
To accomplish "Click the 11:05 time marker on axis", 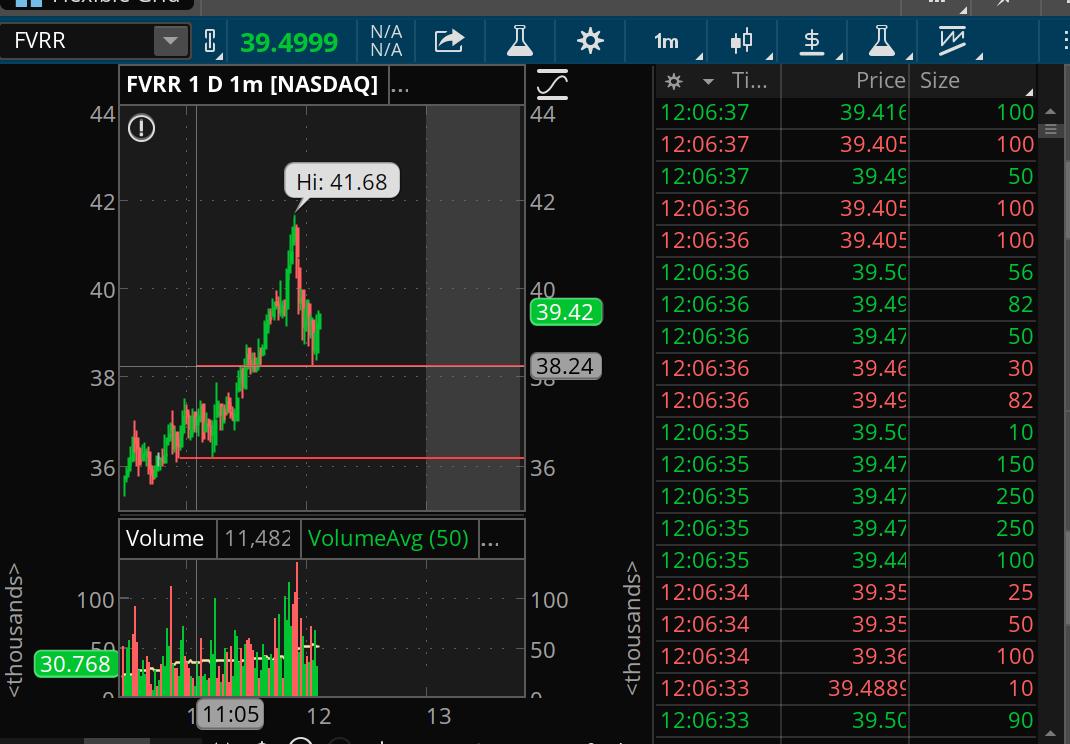I will pos(231,714).
